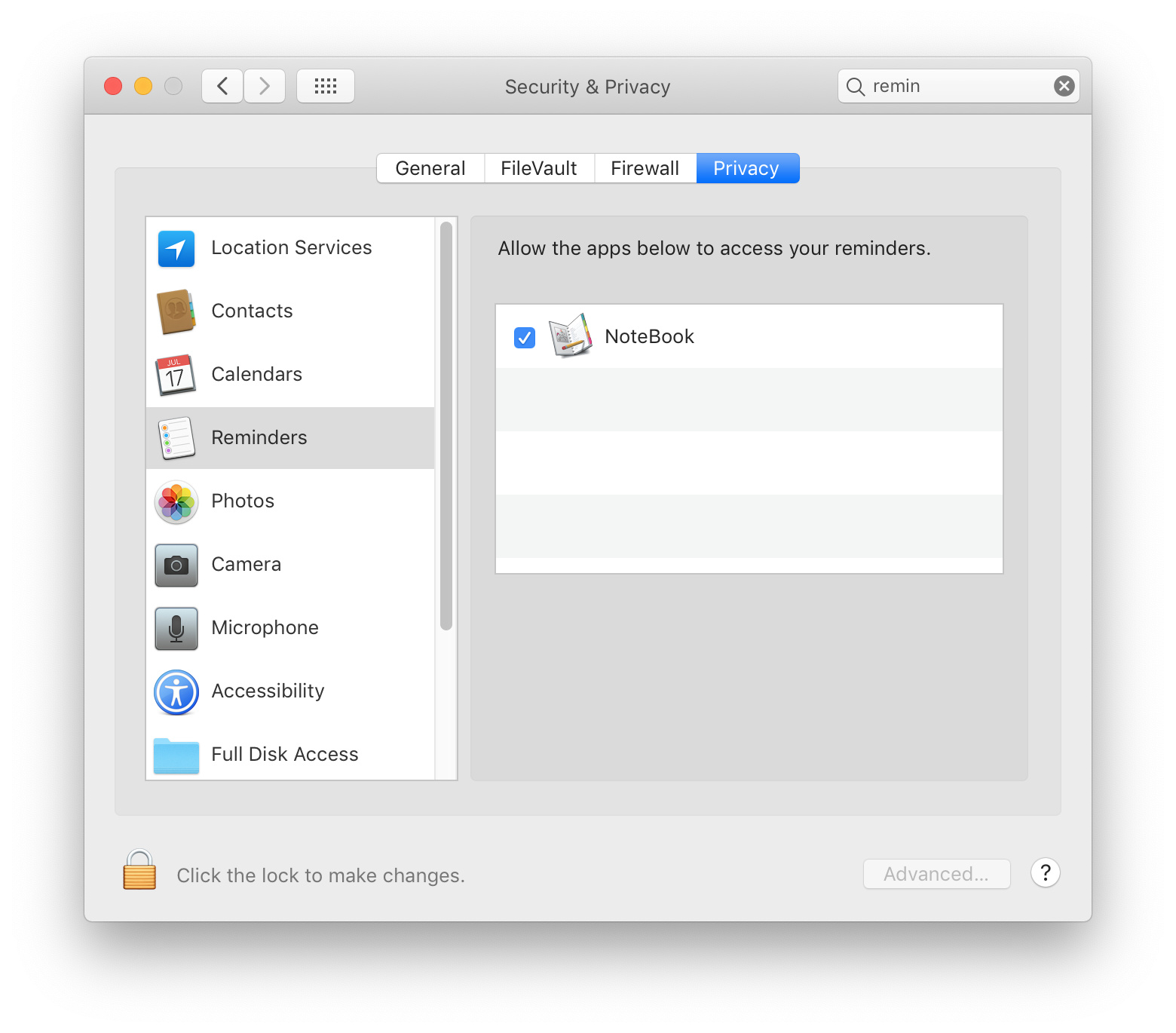Clear the search field text
The width and height of the screenshot is (1176, 1033).
coord(1064,86)
